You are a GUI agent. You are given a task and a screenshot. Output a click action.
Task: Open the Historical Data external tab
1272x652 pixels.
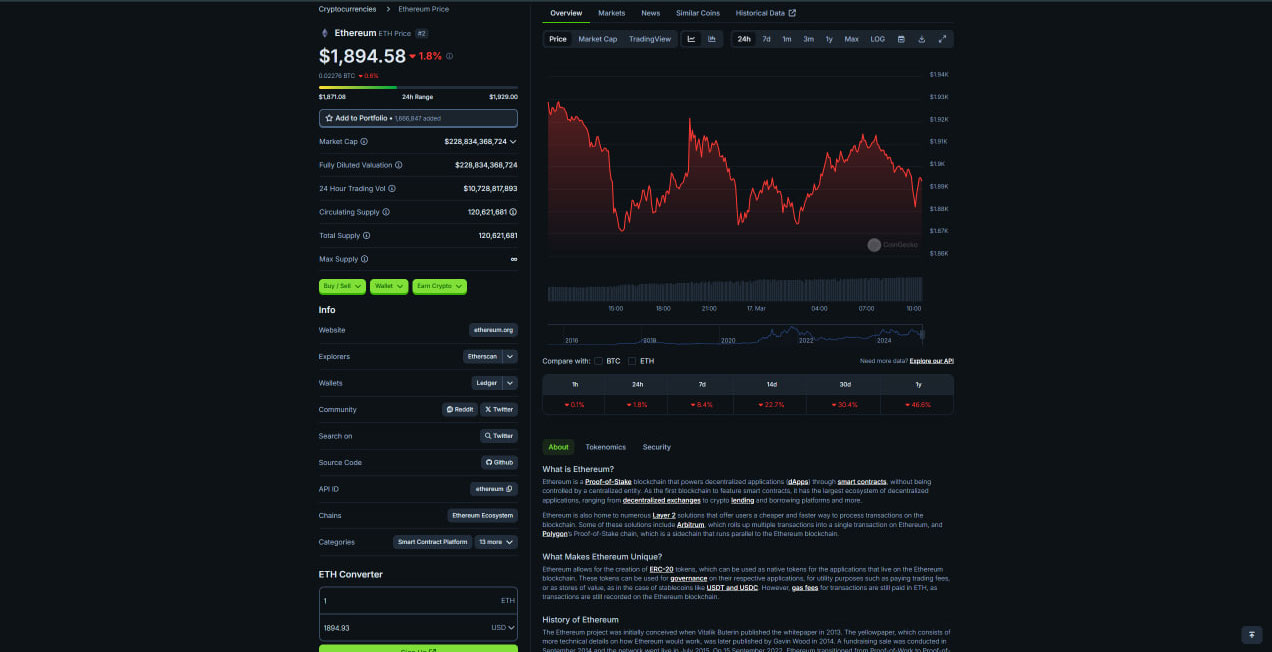pyautogui.click(x=766, y=13)
